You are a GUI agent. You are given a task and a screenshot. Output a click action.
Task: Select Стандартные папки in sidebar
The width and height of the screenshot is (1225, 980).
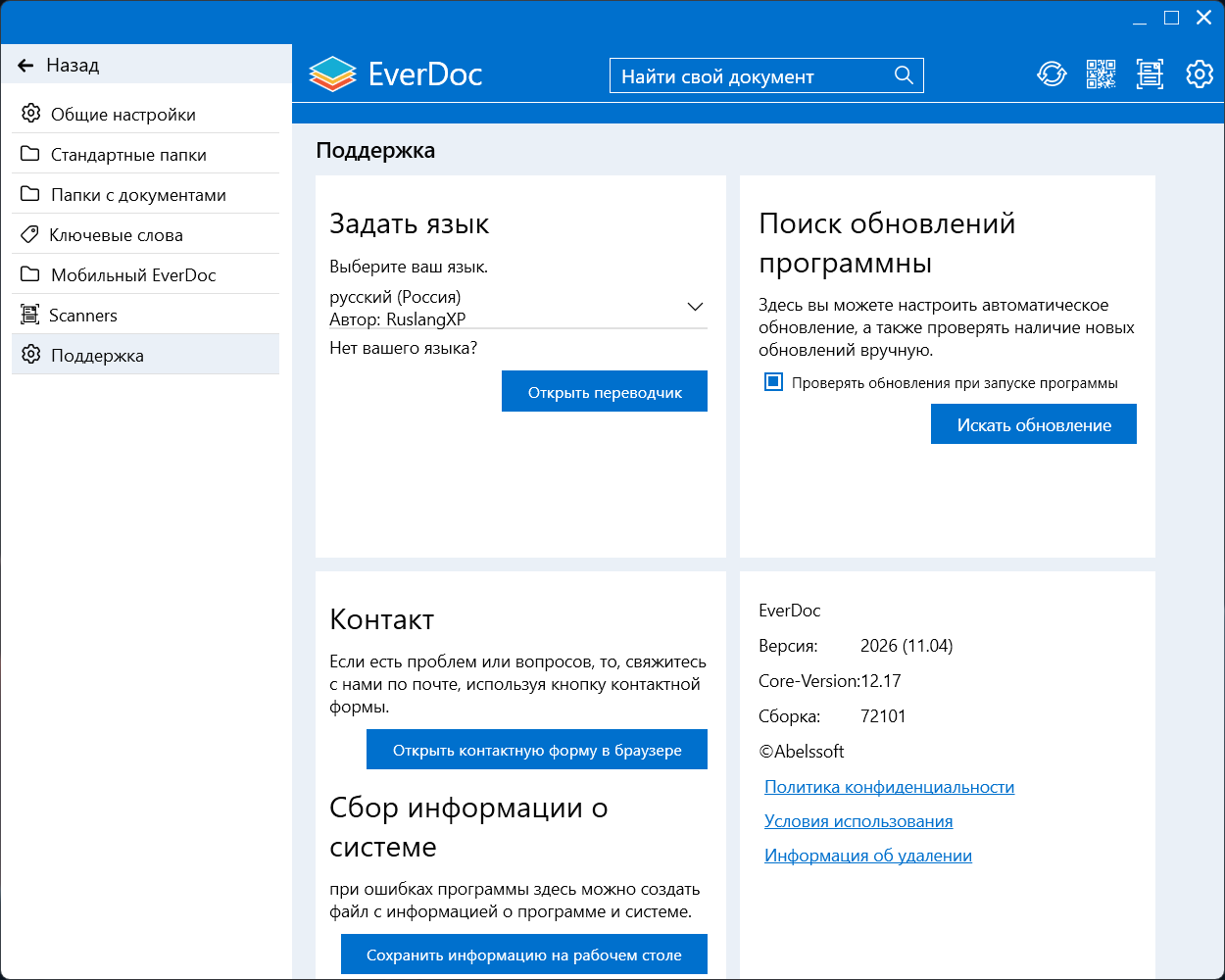click(x=128, y=155)
